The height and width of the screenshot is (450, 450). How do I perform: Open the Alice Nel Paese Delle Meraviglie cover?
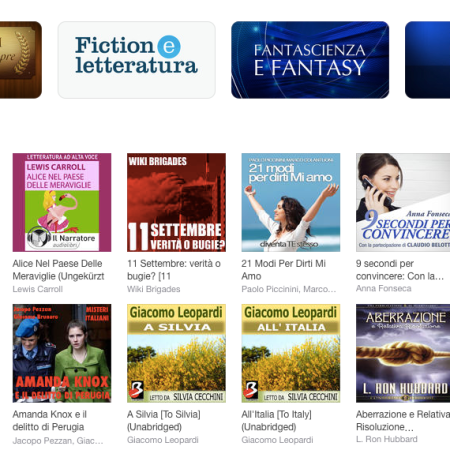tap(62, 202)
